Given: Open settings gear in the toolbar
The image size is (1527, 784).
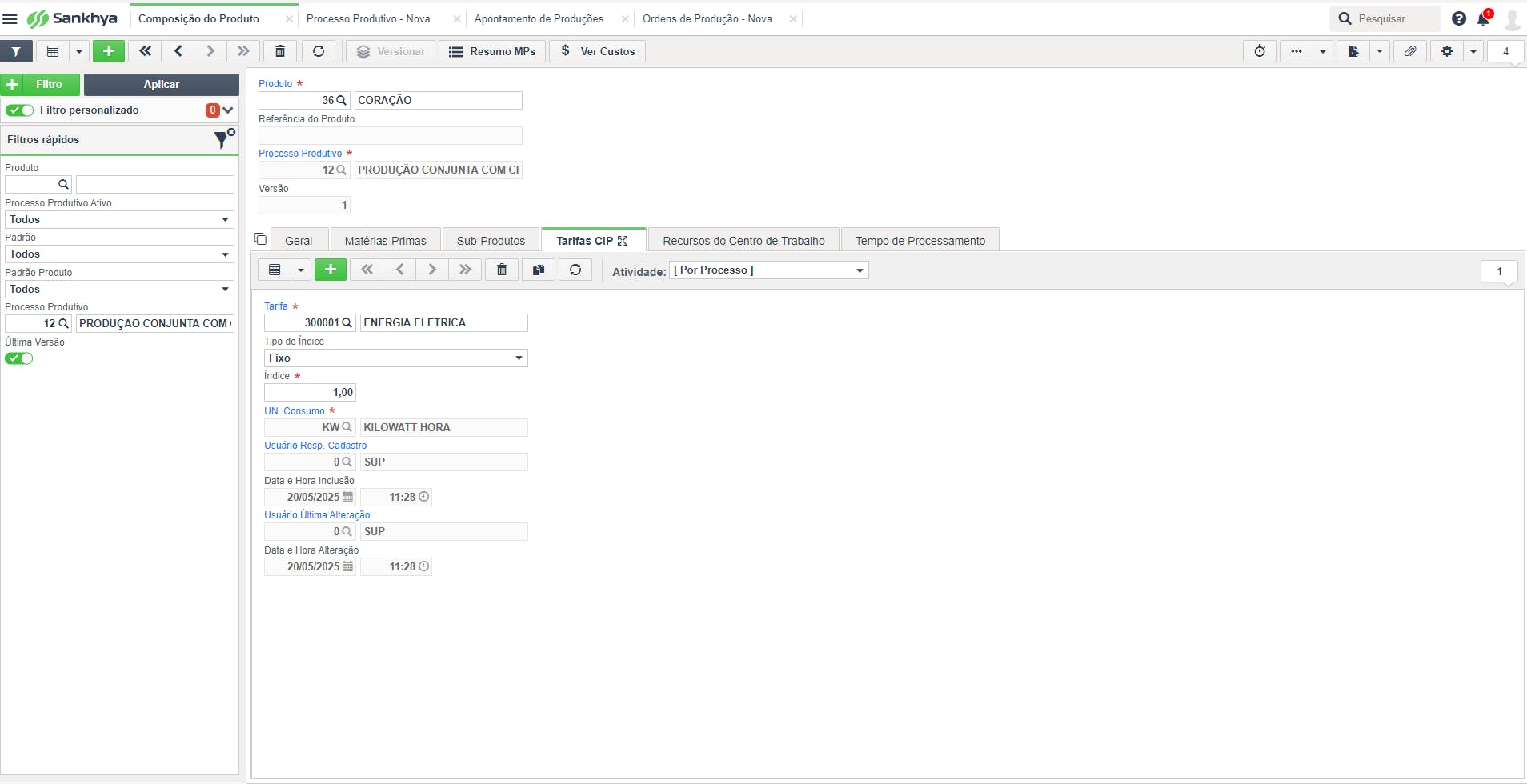Looking at the screenshot, I should [1447, 51].
